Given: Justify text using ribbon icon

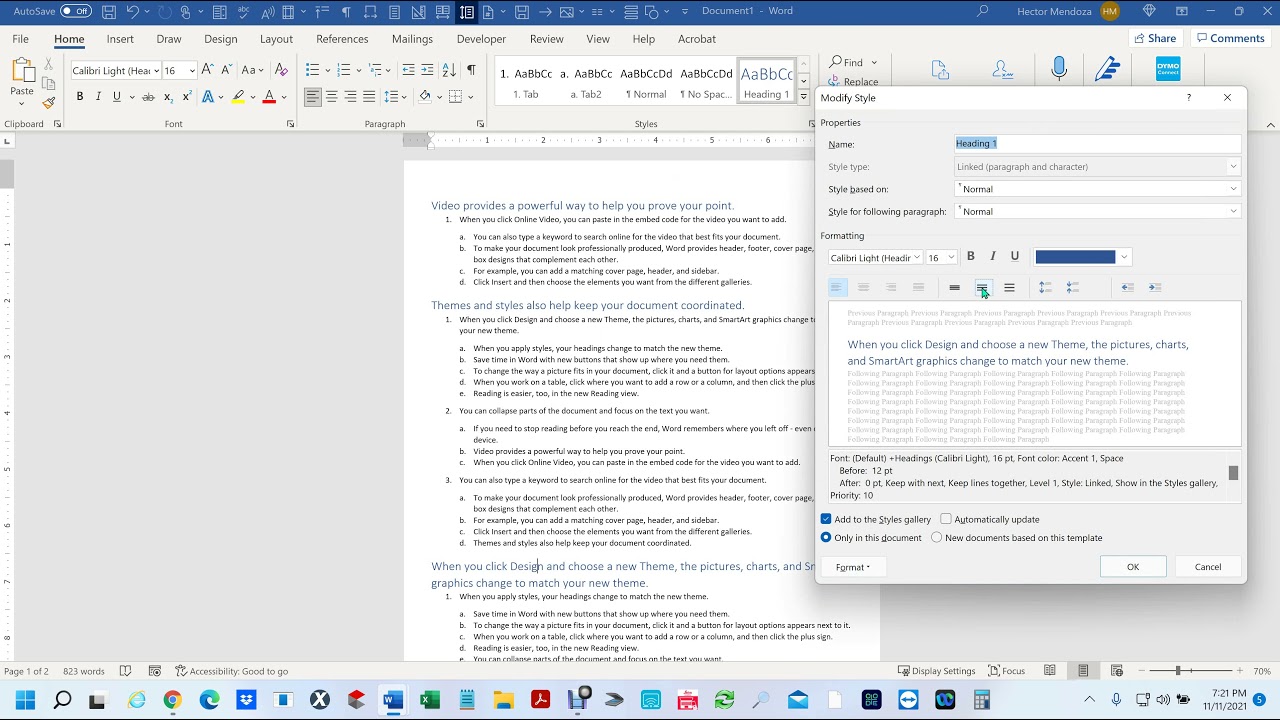Looking at the screenshot, I should click(369, 97).
